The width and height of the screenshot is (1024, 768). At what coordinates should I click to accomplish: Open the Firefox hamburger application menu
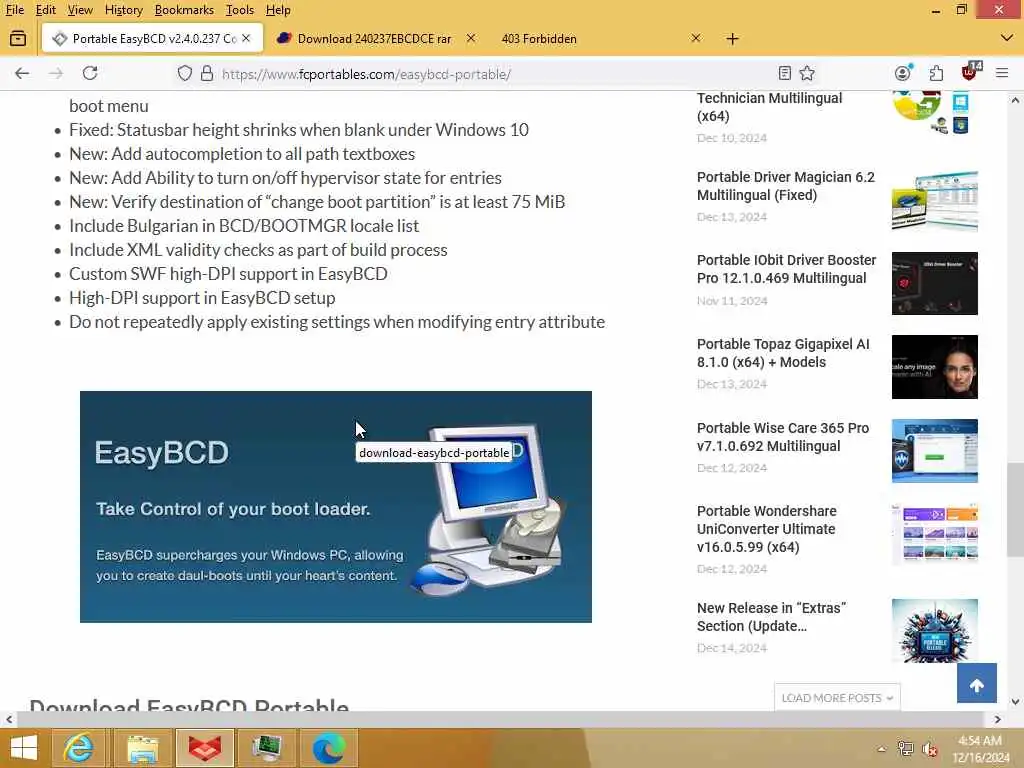point(1002,73)
